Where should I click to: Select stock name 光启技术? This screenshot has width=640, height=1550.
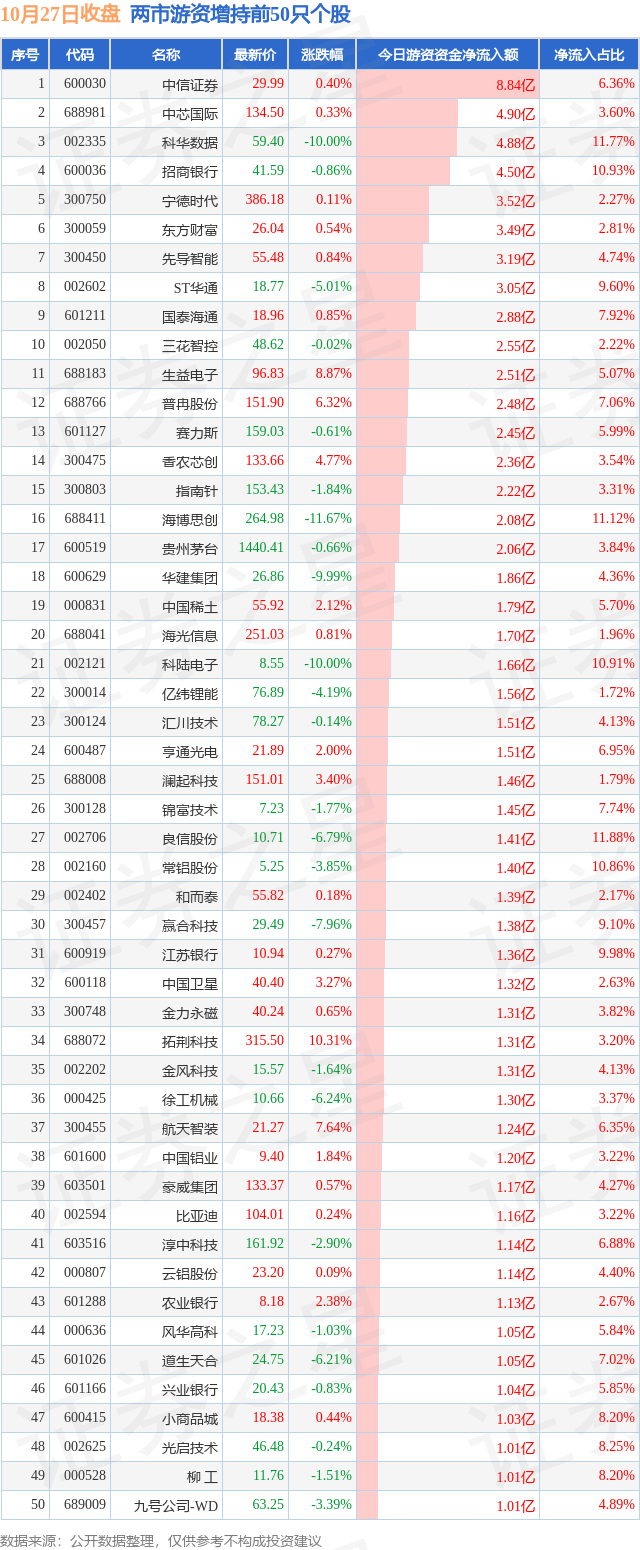pos(190,1447)
